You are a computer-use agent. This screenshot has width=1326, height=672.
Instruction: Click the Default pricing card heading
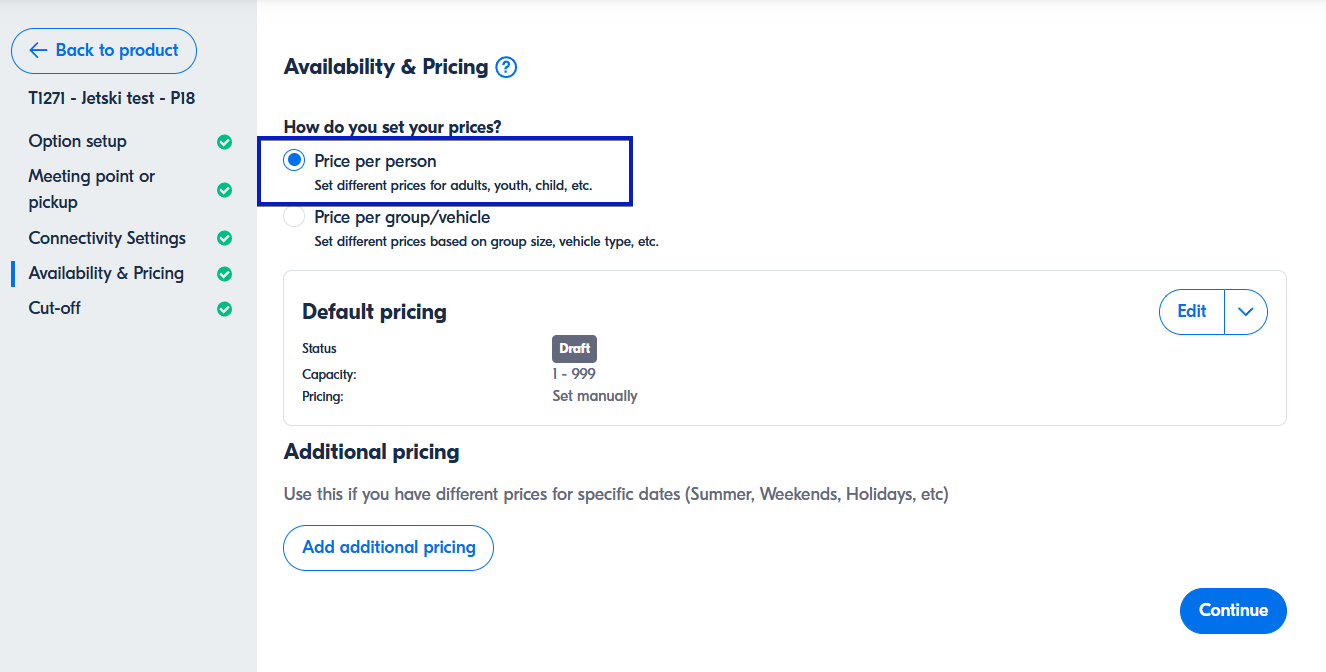(x=374, y=312)
